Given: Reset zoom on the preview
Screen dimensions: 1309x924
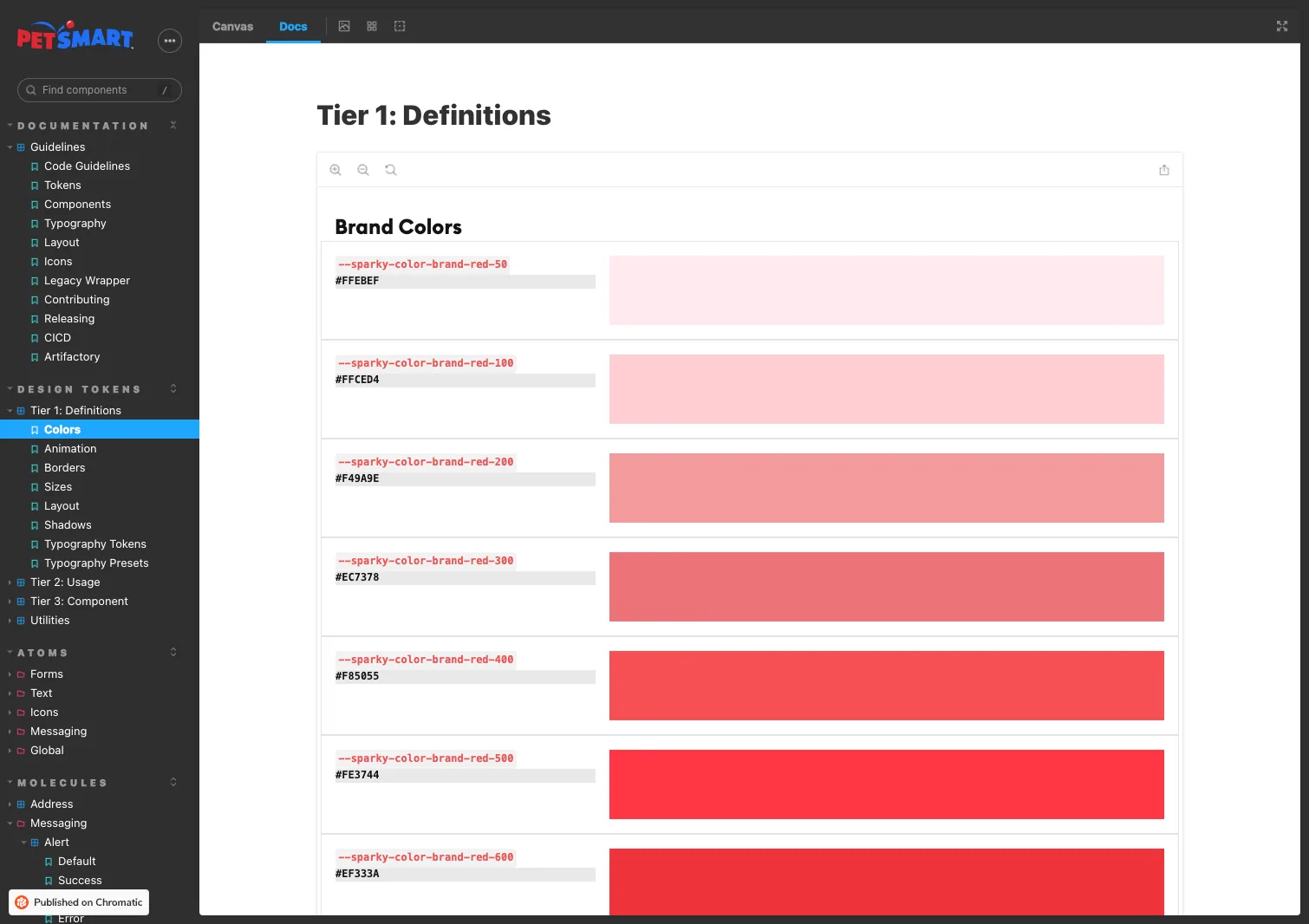Looking at the screenshot, I should pyautogui.click(x=391, y=170).
